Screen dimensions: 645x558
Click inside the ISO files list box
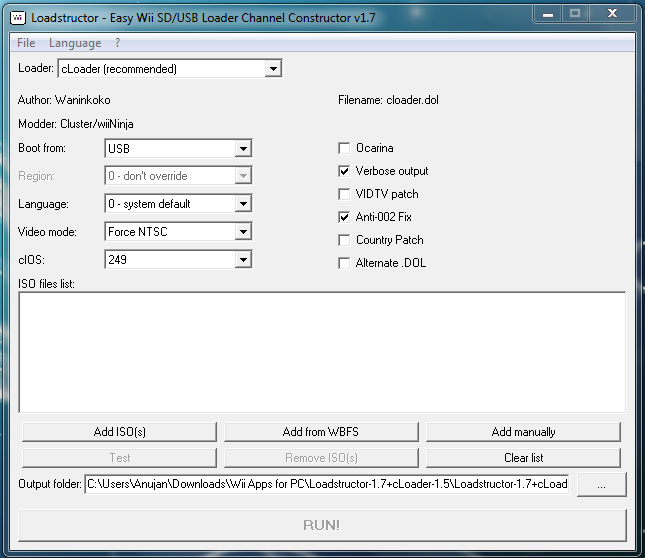tap(322, 352)
